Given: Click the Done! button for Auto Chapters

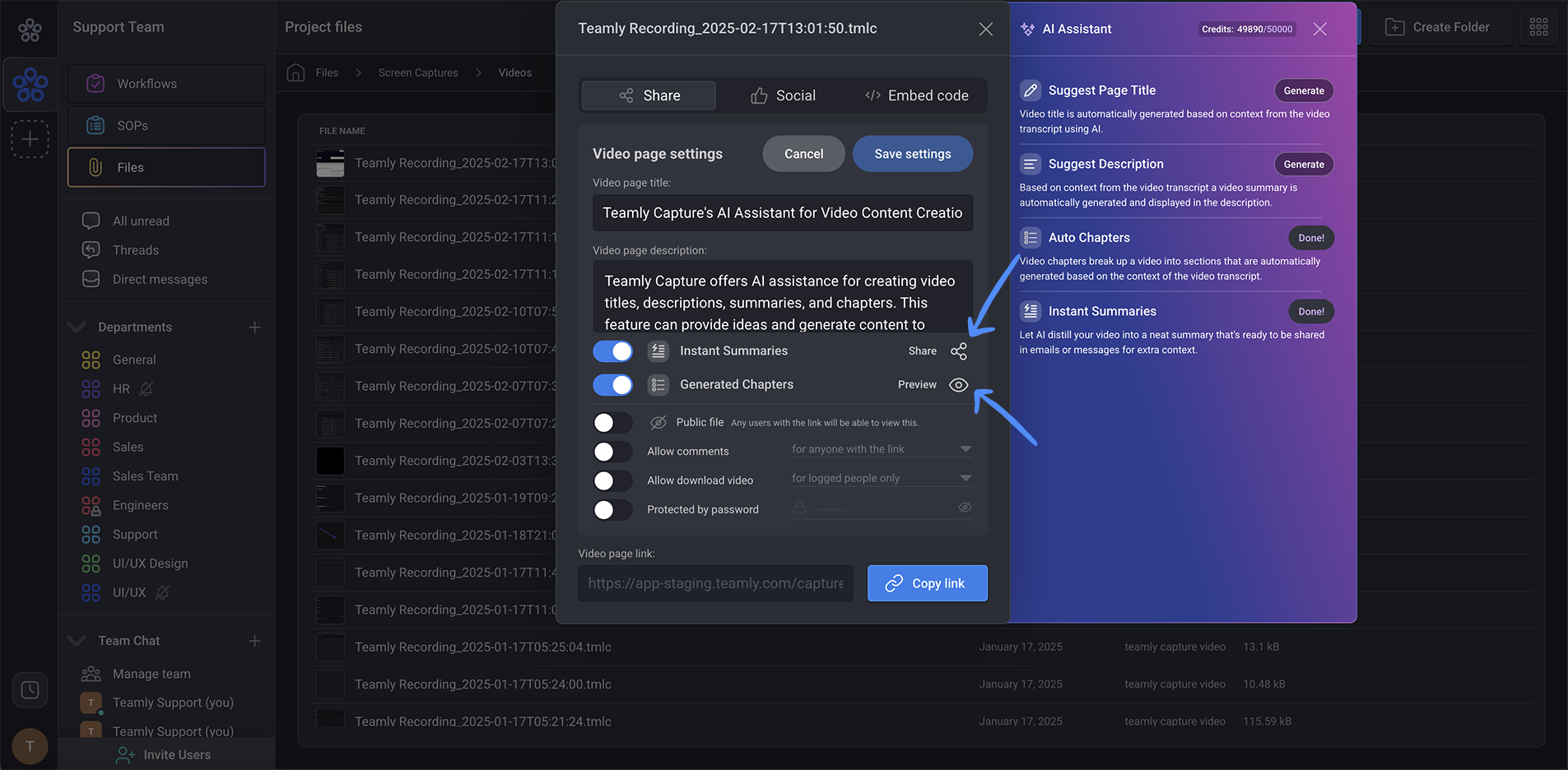Looking at the screenshot, I should click(x=1311, y=238).
